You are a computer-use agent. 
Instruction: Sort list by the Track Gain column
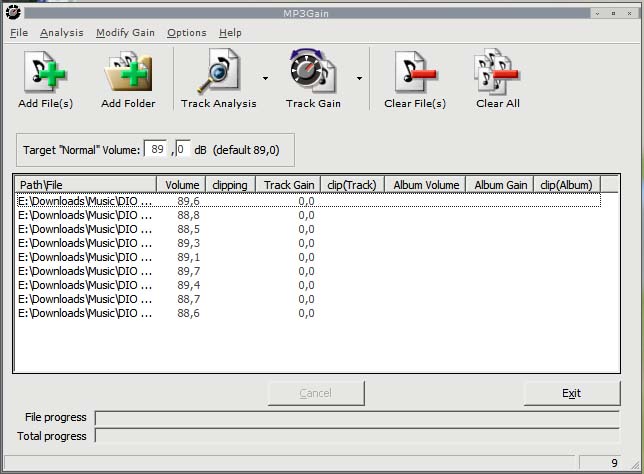(288, 185)
